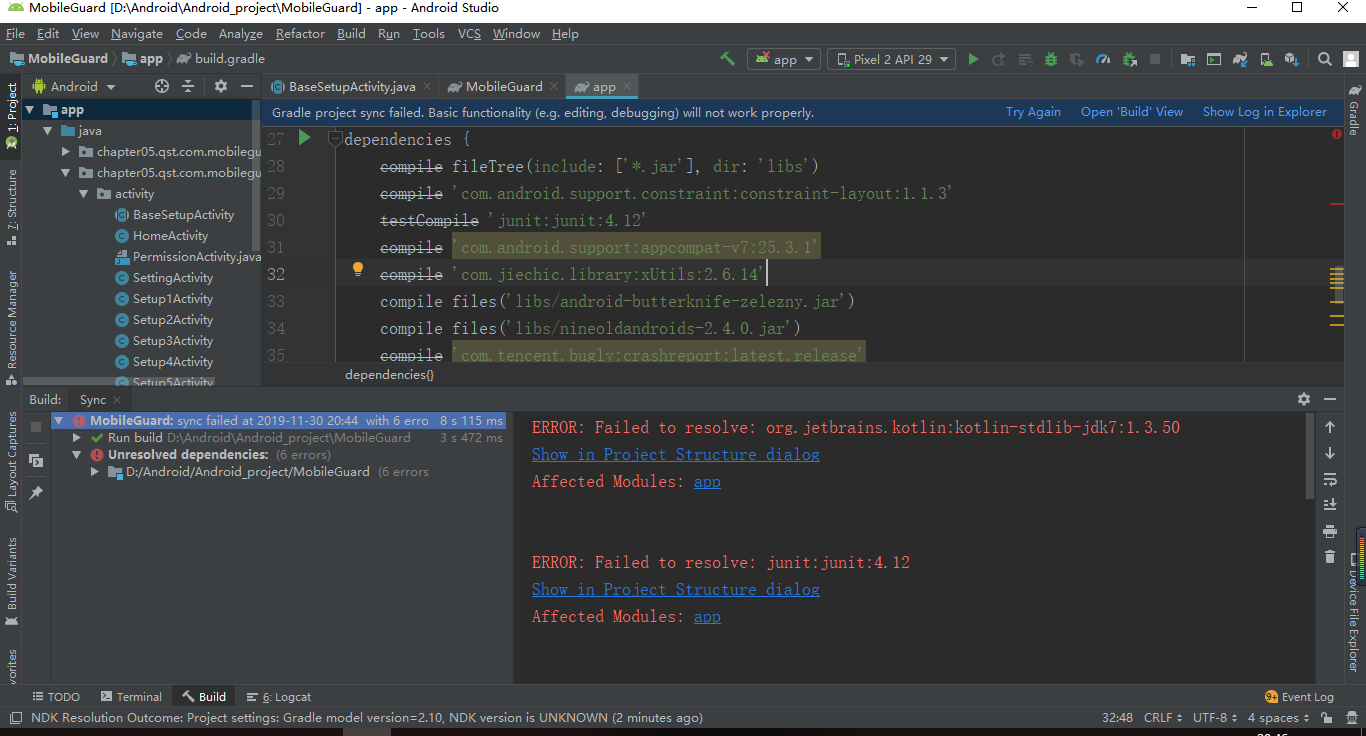Open the Pixel 2 API 29 device dropdown
The width and height of the screenshot is (1366, 736).
[x=891, y=58]
